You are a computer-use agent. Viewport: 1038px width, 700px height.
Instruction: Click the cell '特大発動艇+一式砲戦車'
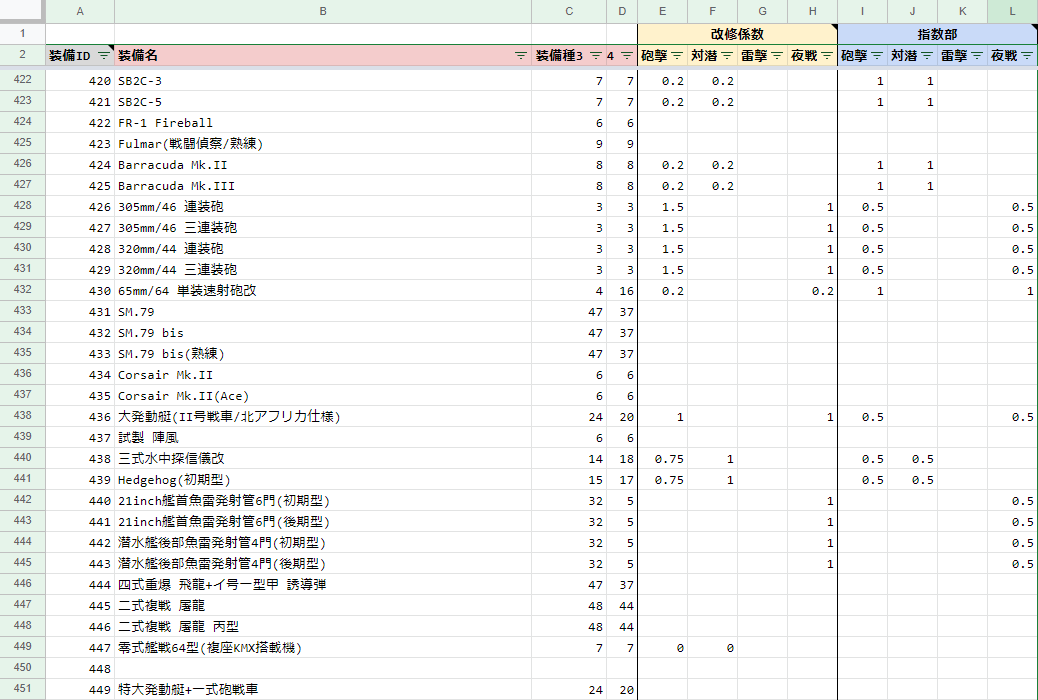pos(323,689)
